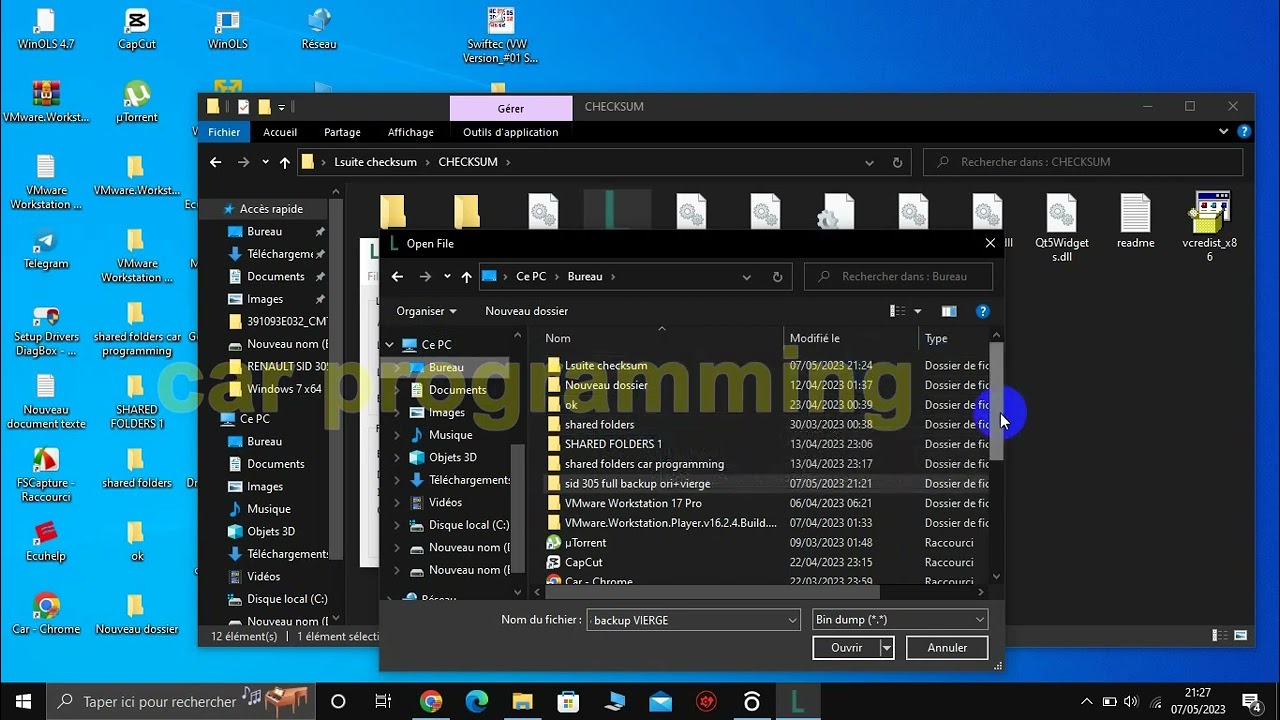The width and height of the screenshot is (1280, 720).
Task: Open the Ouvrir button split arrow
Action: (x=886, y=648)
